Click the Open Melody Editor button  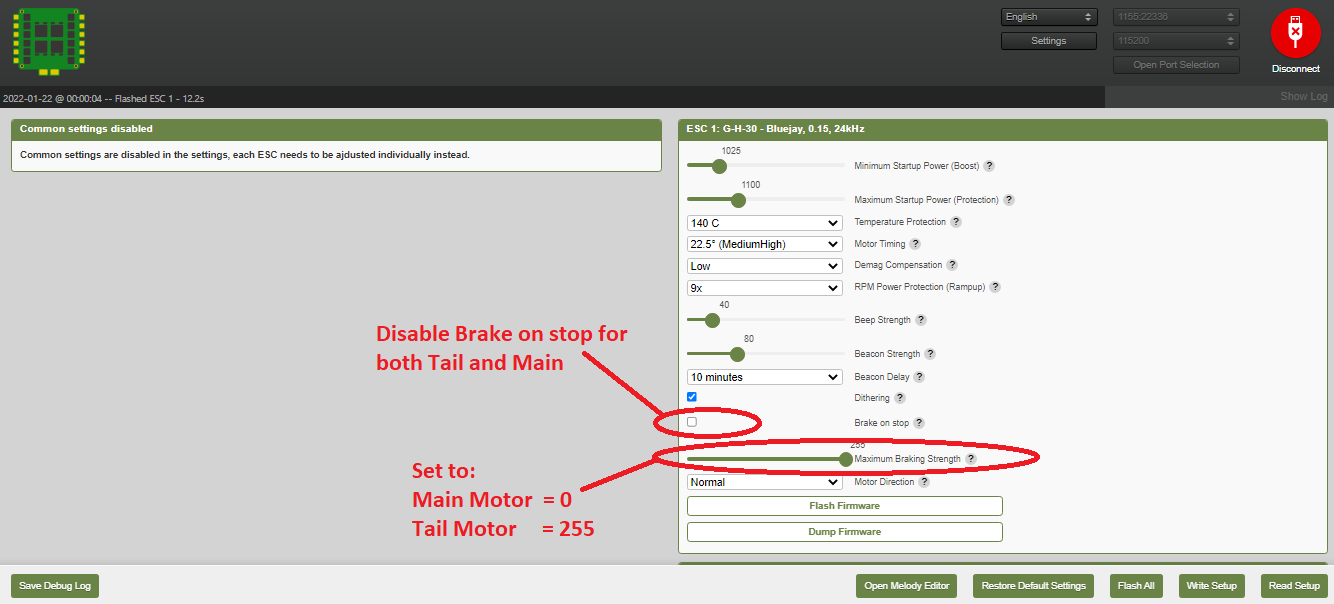(907, 586)
